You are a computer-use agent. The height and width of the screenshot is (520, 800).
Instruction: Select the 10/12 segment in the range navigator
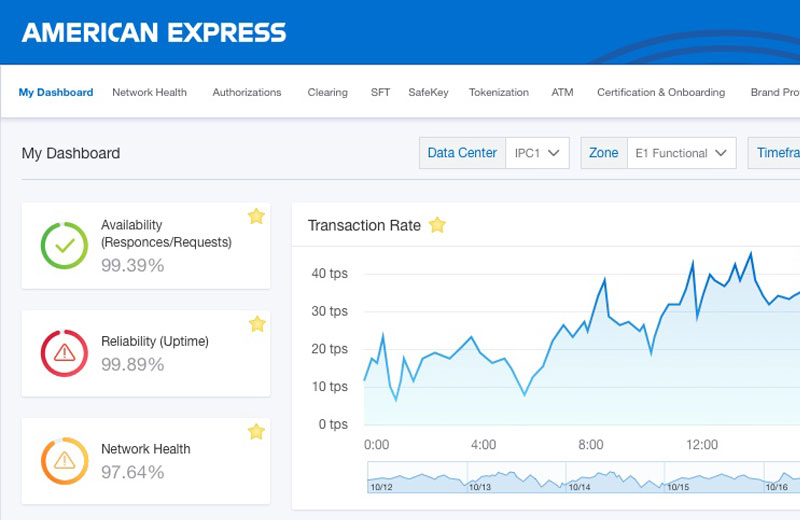[417, 478]
